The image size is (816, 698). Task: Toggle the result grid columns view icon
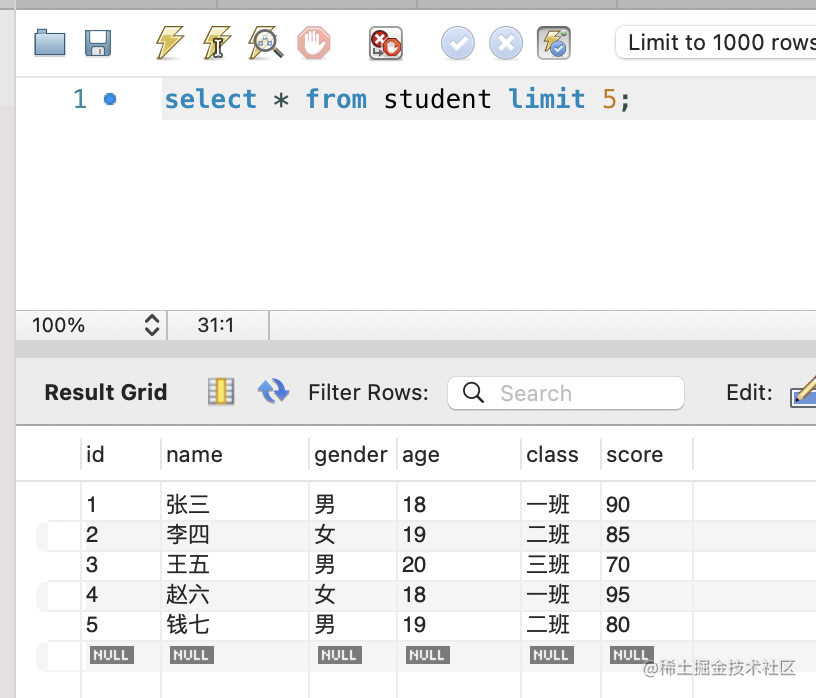coord(221,391)
